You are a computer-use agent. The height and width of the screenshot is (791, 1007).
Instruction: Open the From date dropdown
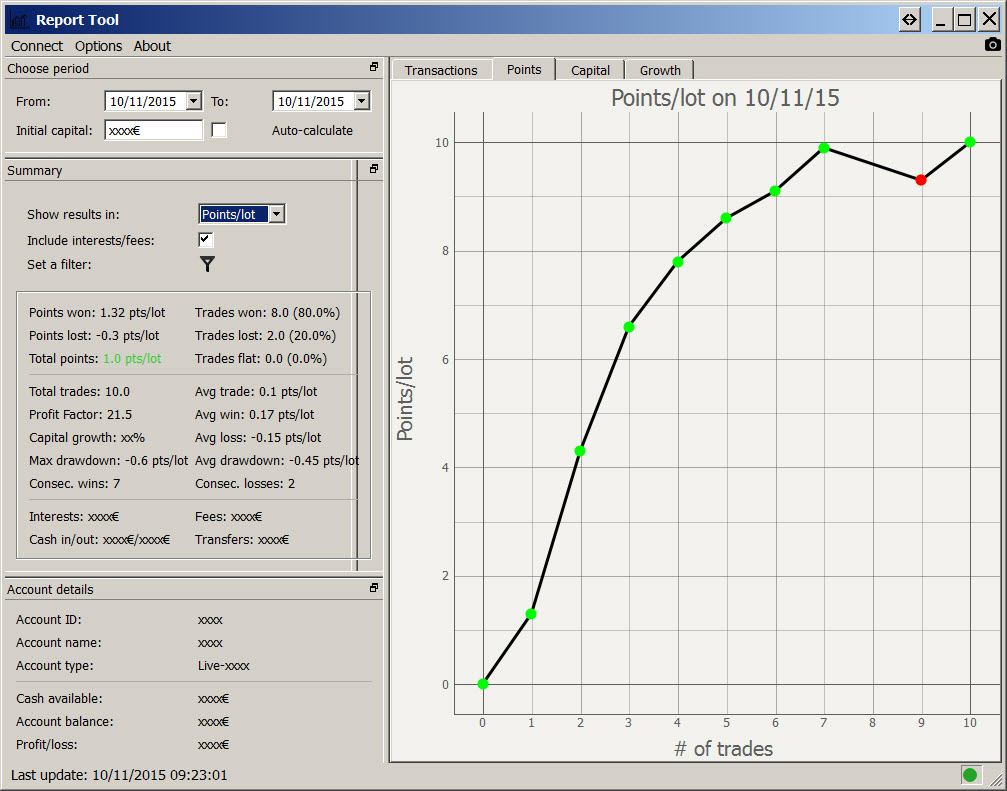pyautogui.click(x=193, y=101)
